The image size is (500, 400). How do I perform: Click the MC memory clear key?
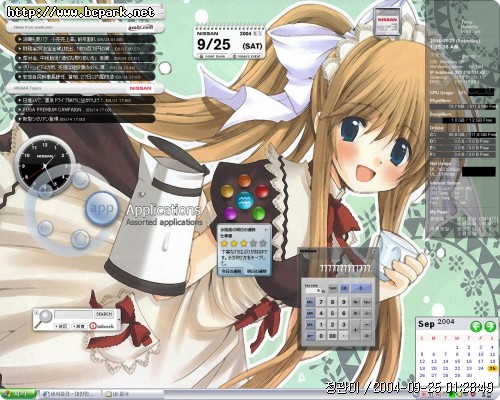pos(310,302)
